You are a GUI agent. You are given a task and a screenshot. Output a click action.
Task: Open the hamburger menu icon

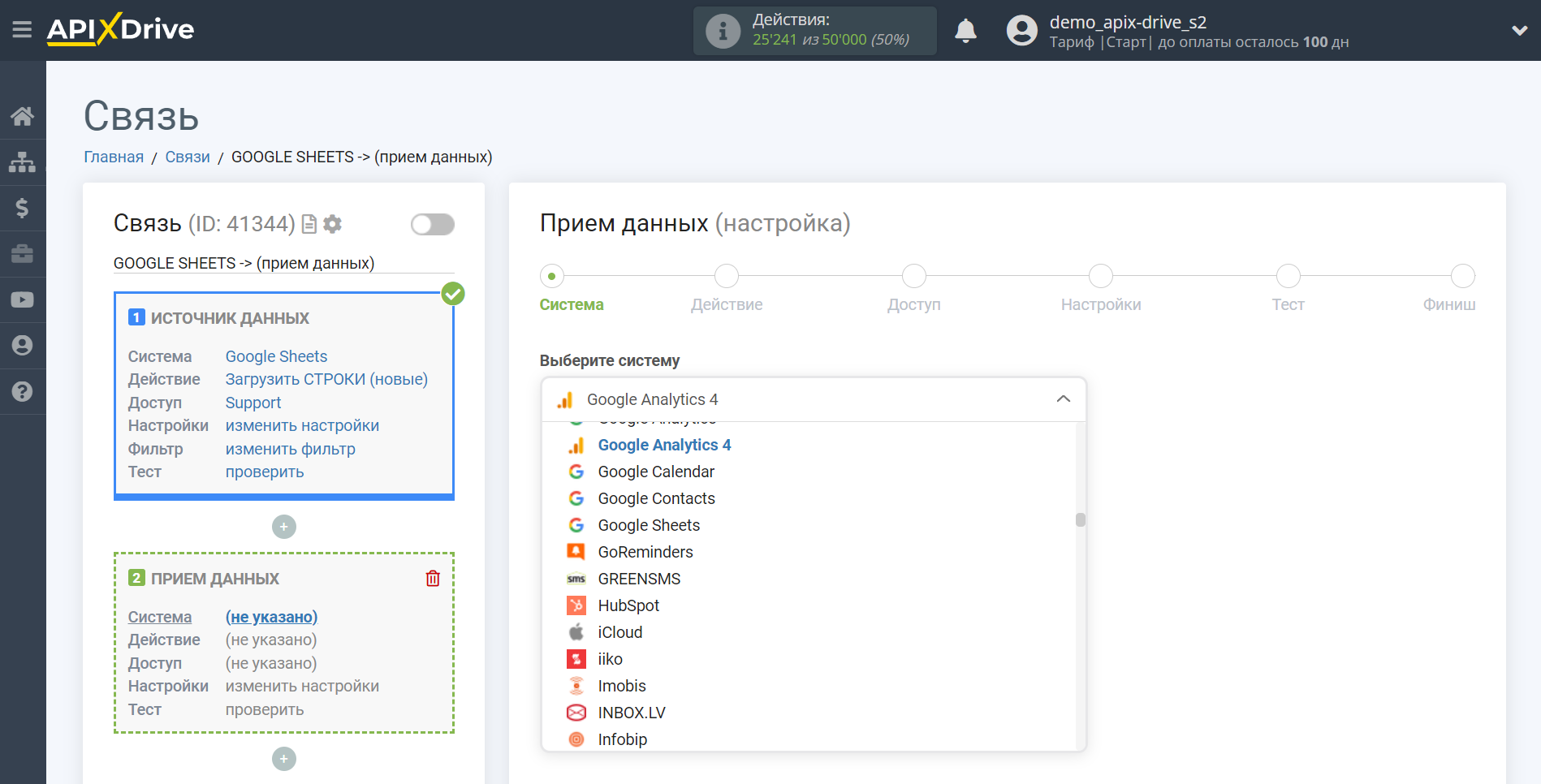[22, 30]
